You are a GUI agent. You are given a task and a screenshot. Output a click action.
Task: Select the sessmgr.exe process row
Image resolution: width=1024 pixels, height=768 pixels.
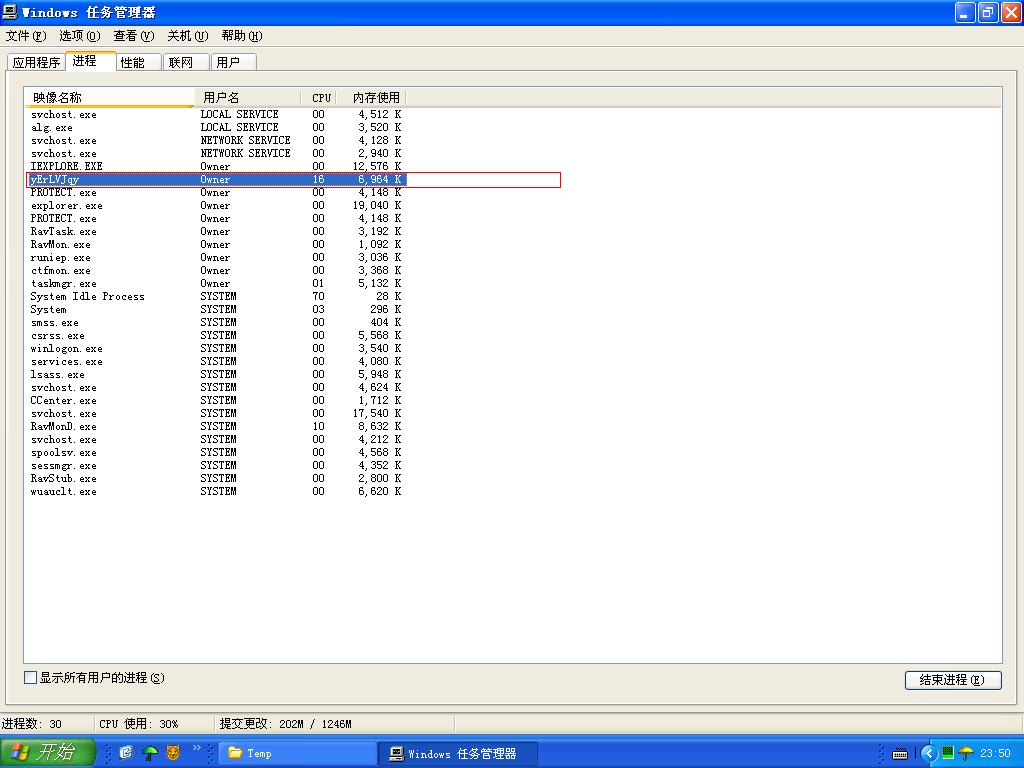[216, 466]
